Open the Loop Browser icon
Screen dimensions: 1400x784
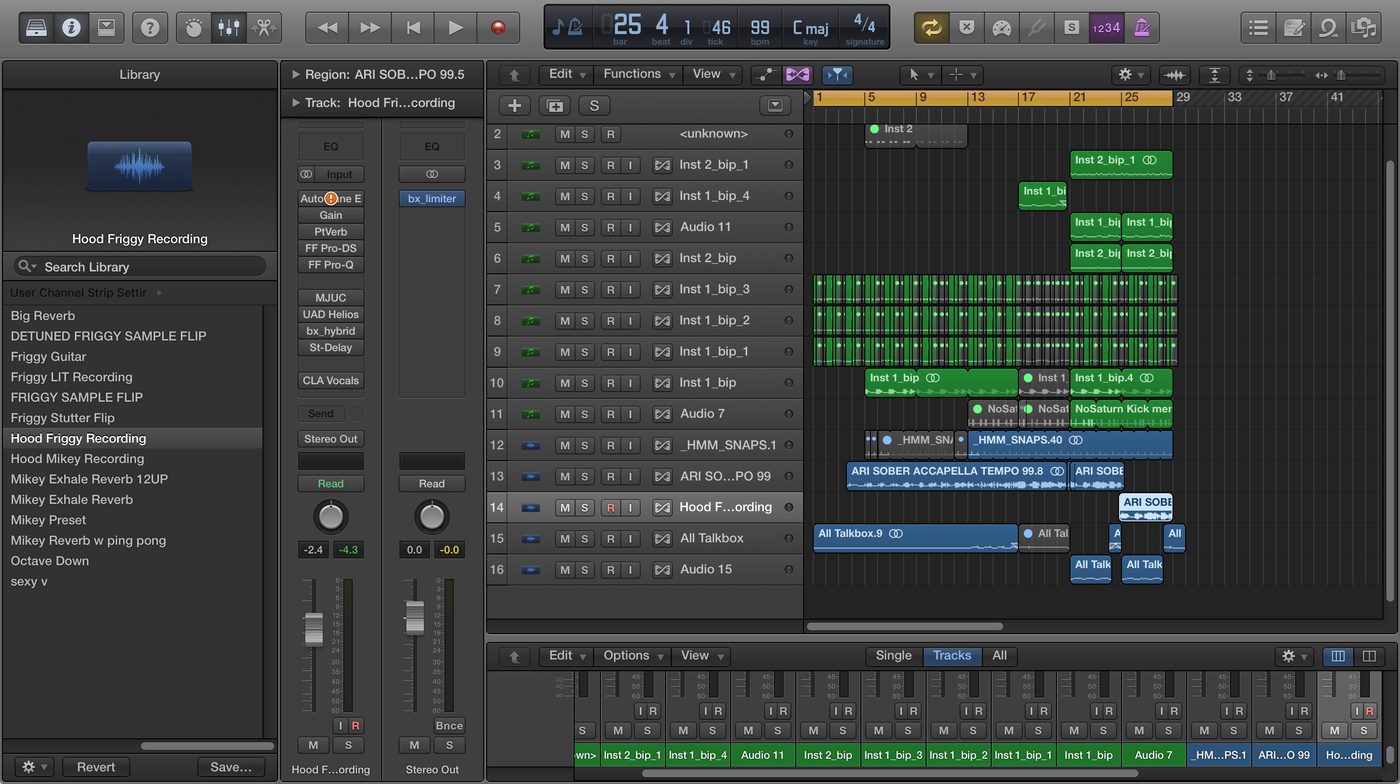(x=1328, y=28)
